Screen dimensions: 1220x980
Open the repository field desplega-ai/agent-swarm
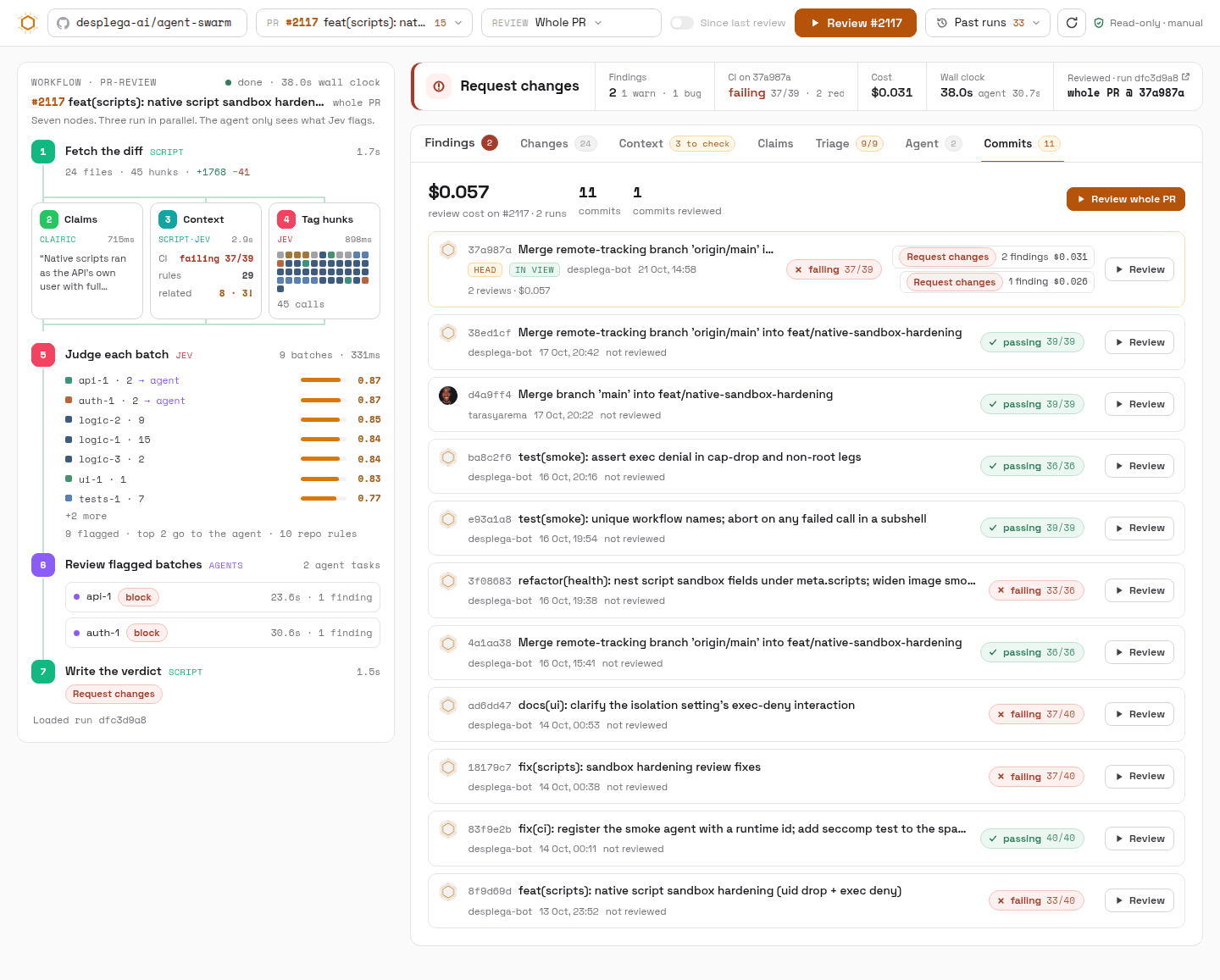tap(147, 23)
